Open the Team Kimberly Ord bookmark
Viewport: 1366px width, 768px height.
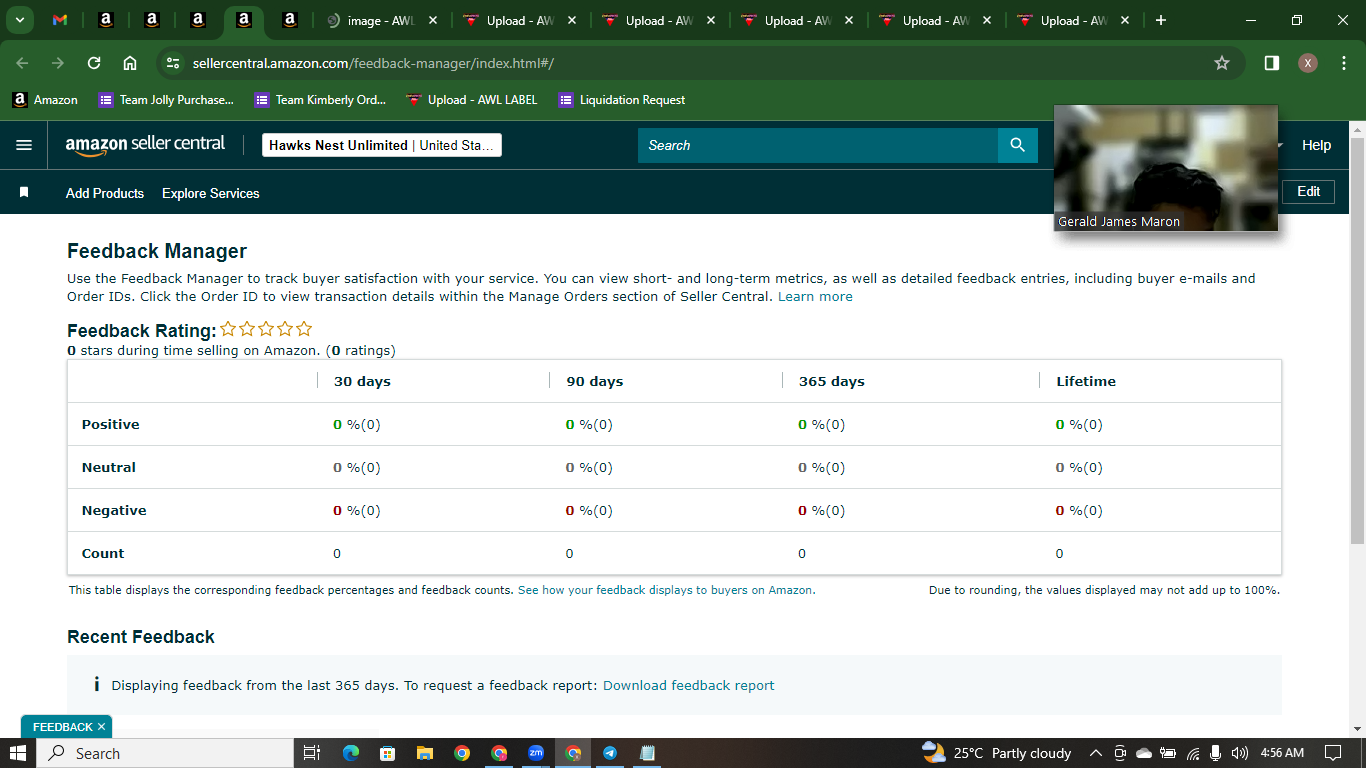[321, 100]
